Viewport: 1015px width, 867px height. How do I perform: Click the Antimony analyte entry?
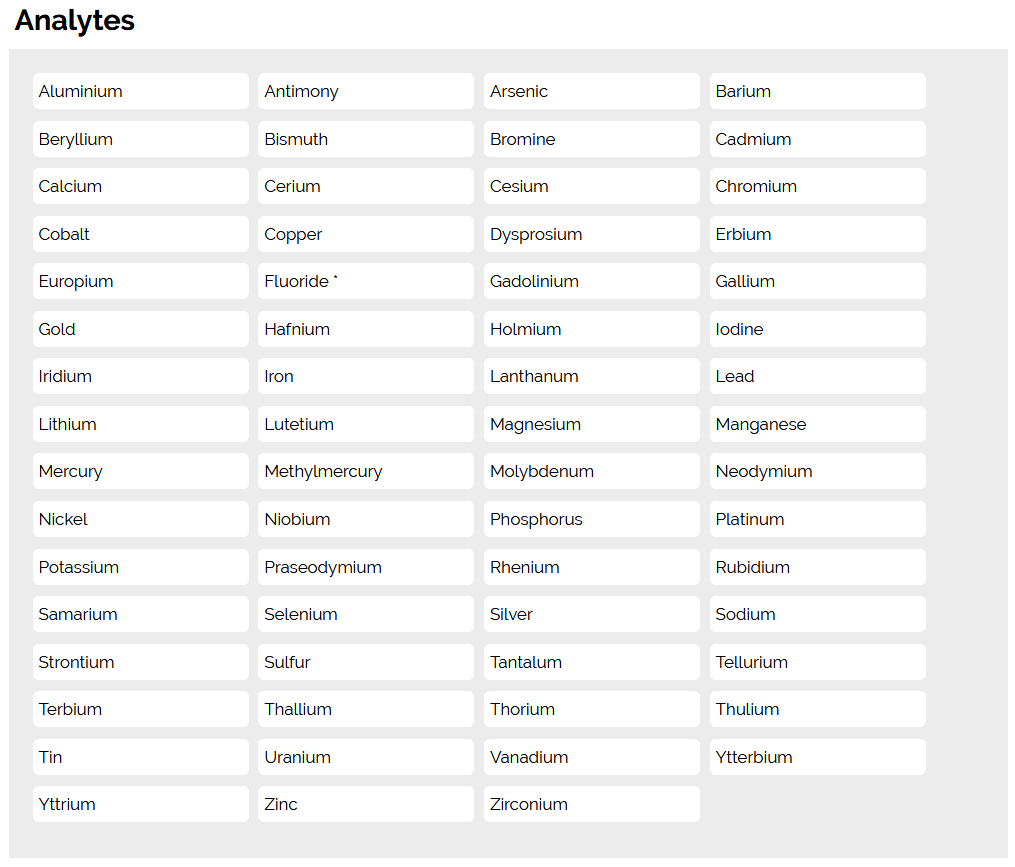click(x=366, y=91)
